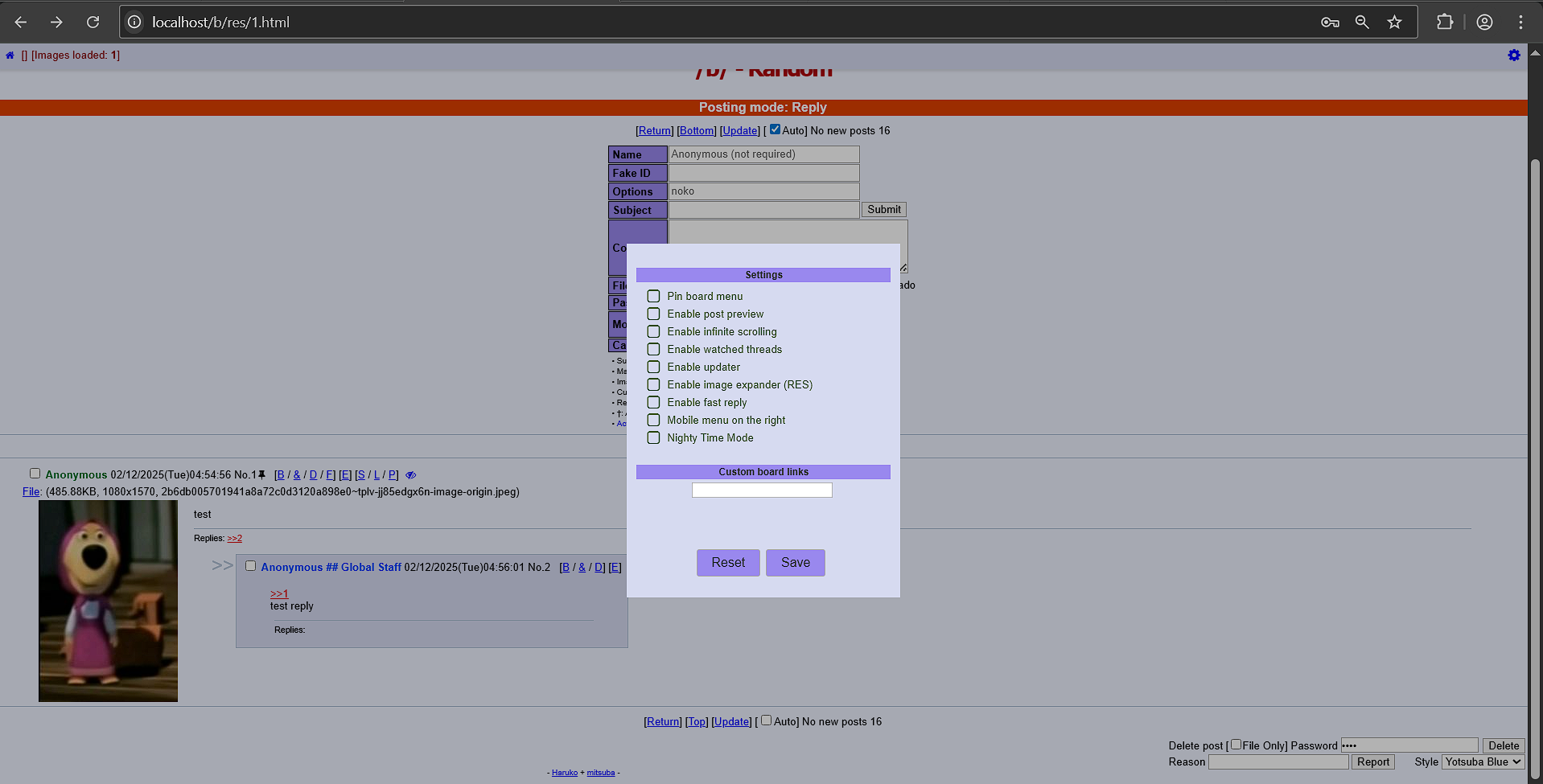This screenshot has height=784, width=1543.
Task: Click the Custom board links text field
Action: coord(762,491)
